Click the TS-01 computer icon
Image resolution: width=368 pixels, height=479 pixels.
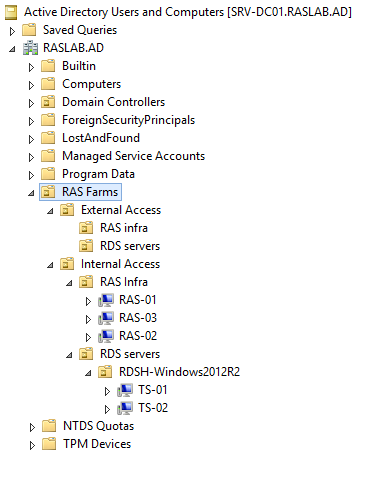pyautogui.click(x=125, y=390)
